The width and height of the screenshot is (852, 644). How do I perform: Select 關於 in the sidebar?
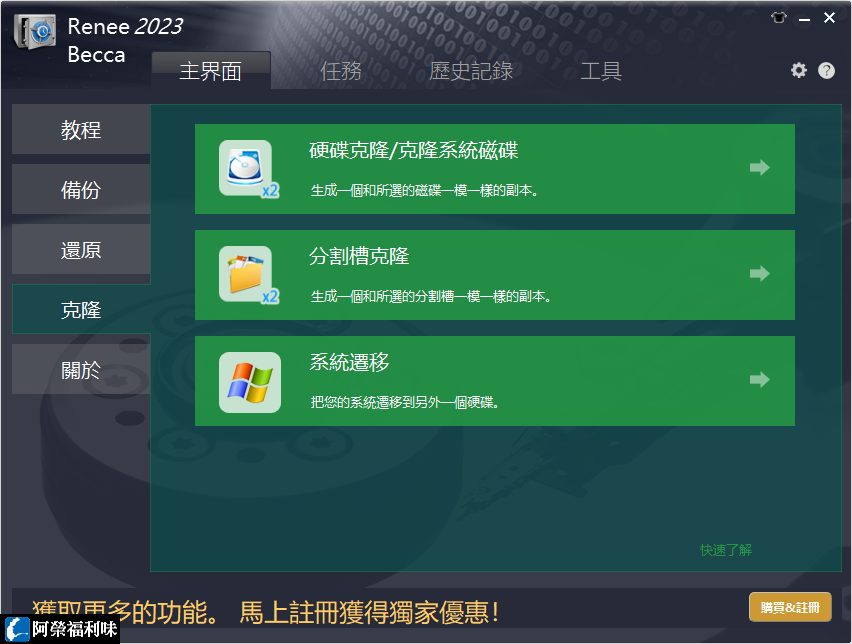click(81, 370)
